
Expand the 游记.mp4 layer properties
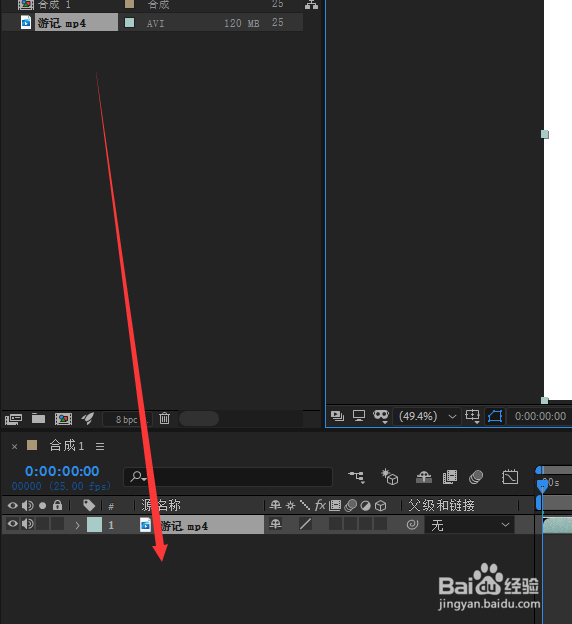pos(78,525)
